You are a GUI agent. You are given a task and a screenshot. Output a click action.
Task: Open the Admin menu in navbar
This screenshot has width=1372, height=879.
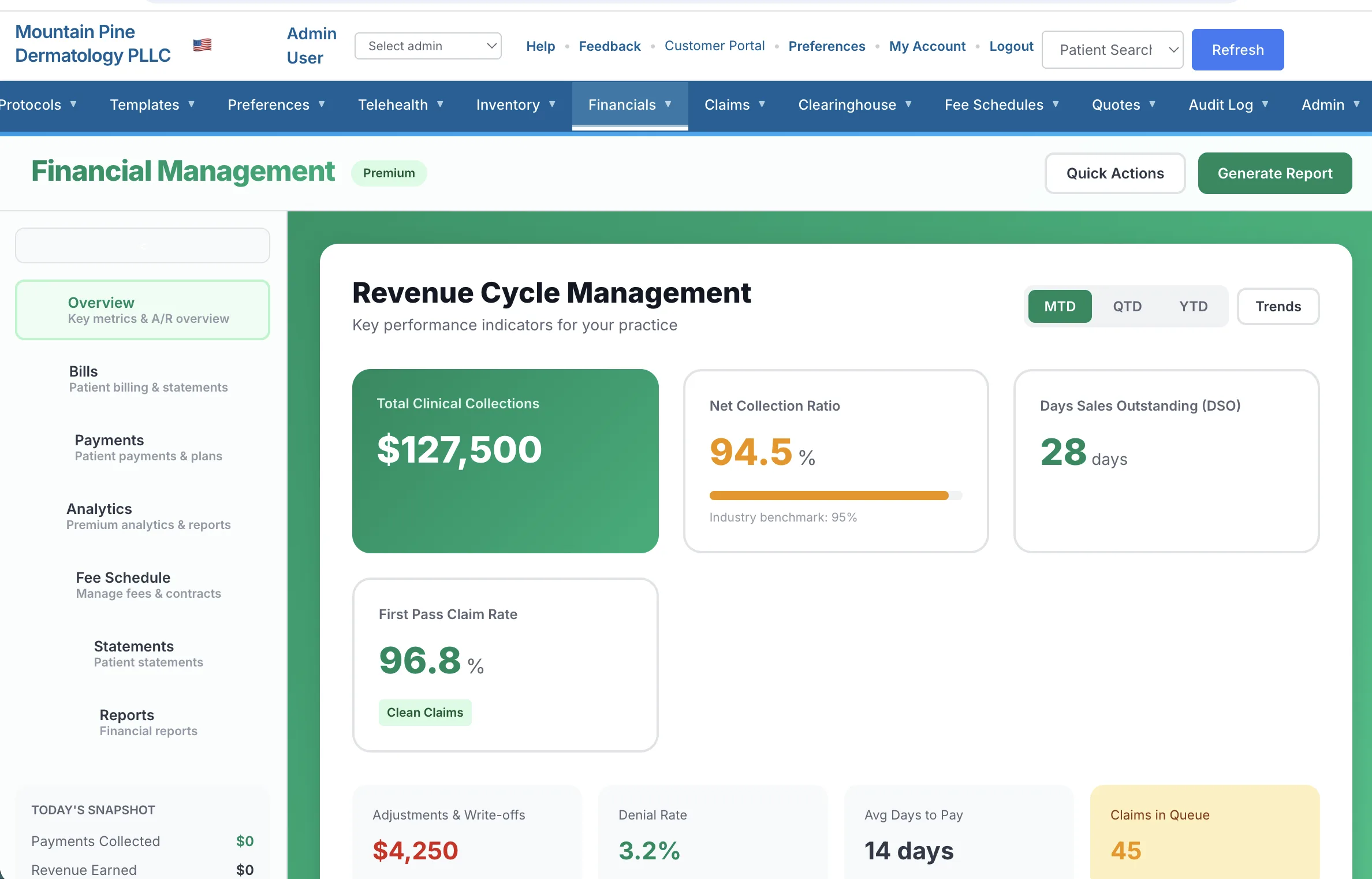point(1330,105)
